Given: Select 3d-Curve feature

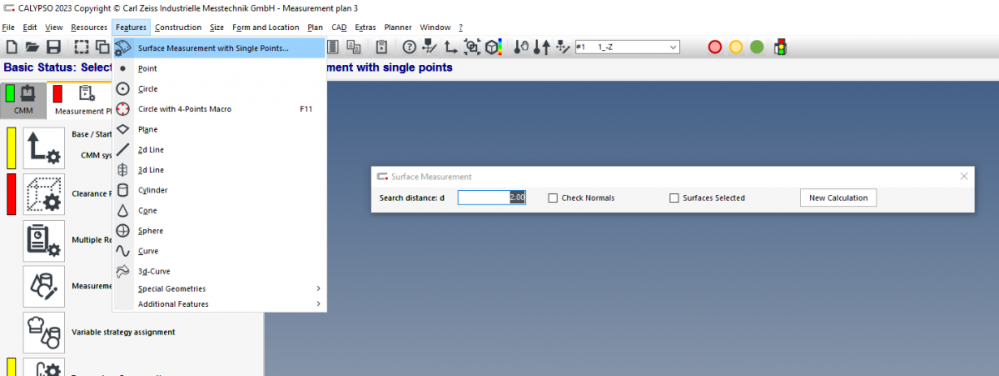Looking at the screenshot, I should click(219, 271).
